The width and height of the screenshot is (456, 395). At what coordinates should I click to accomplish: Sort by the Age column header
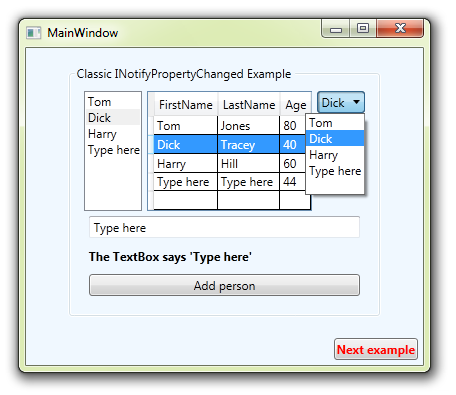pos(295,105)
